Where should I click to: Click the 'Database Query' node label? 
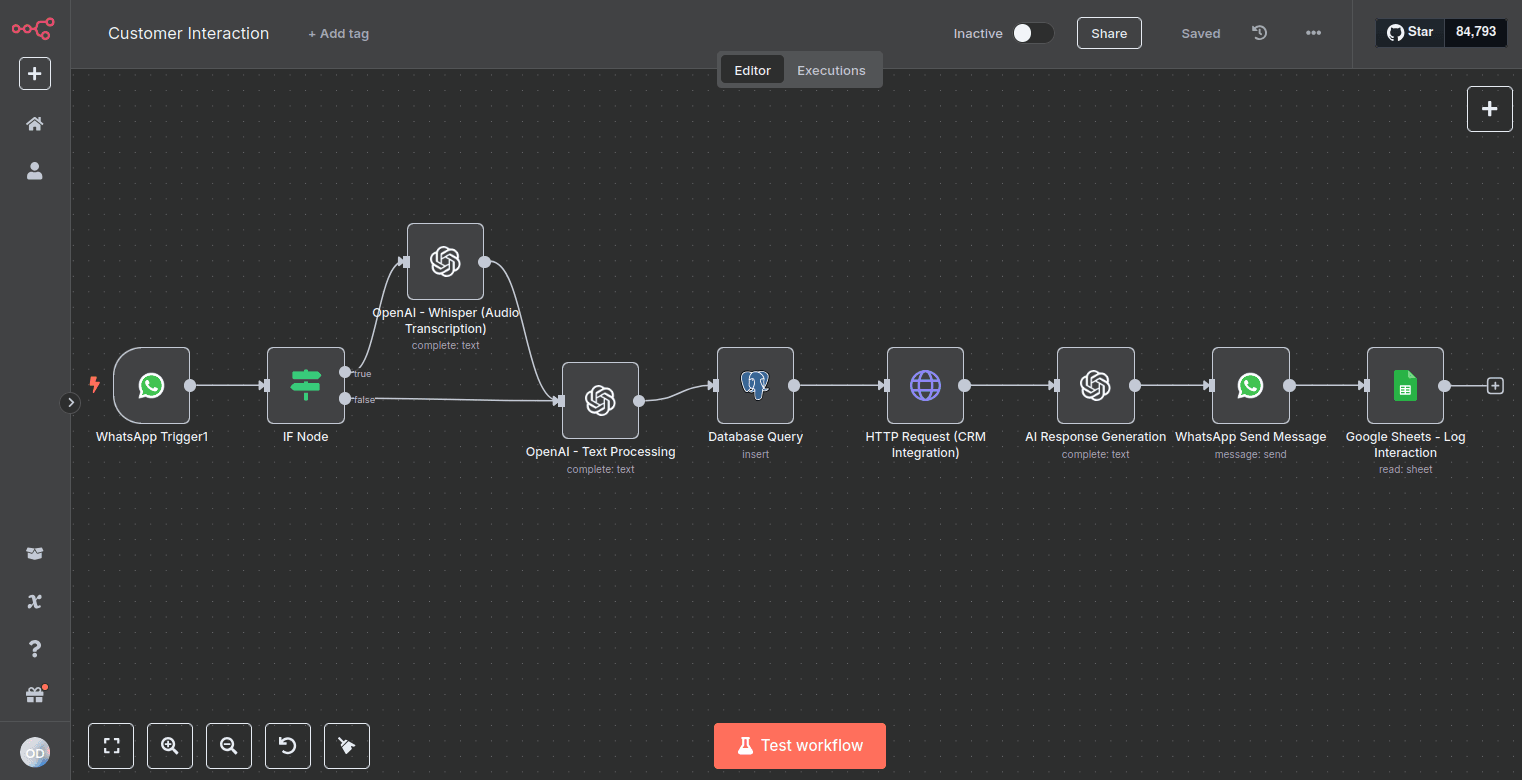coord(755,437)
